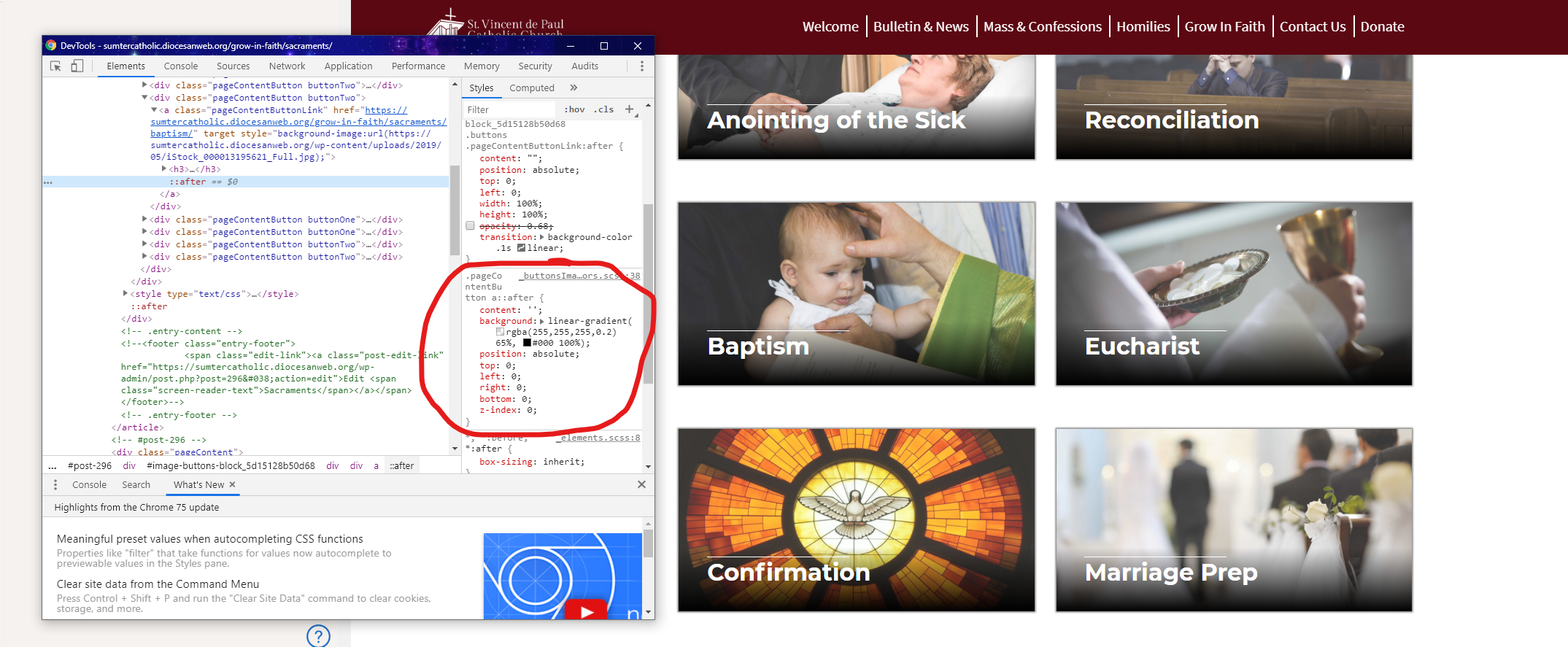1568x647 pixels.
Task: Show more Styles sidebar tabs chevron
Action: (573, 88)
